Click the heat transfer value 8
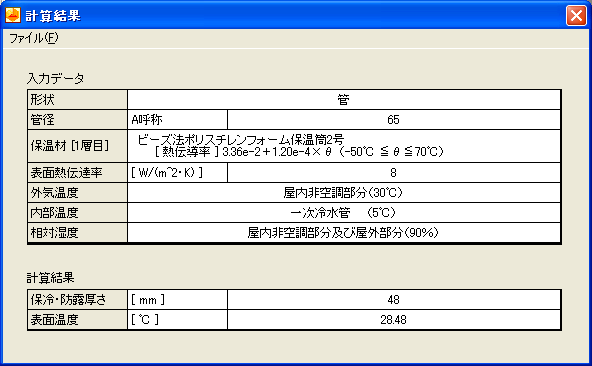 pos(394,173)
